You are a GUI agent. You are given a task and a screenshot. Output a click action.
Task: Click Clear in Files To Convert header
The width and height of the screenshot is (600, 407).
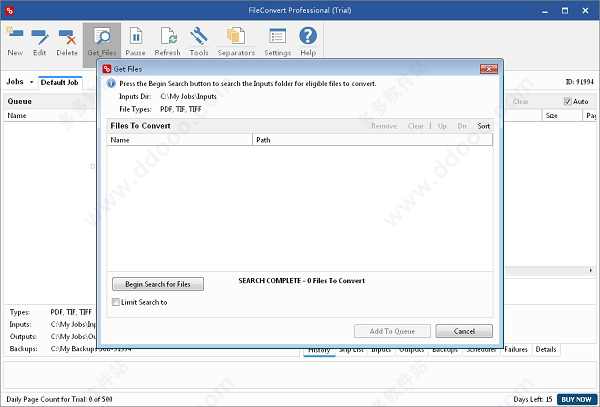416,126
